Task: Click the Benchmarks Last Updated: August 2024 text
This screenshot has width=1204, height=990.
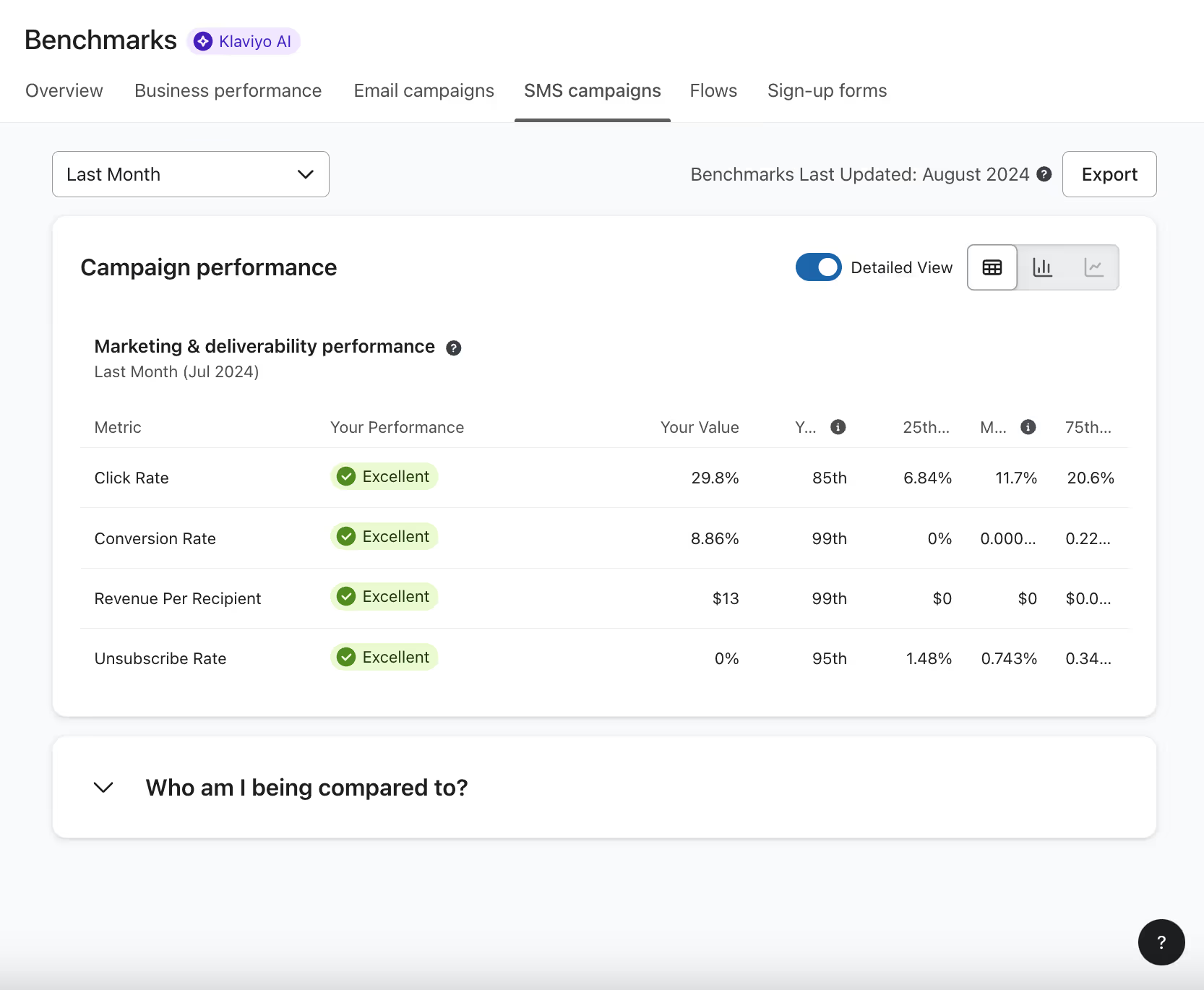Action: 859,174
